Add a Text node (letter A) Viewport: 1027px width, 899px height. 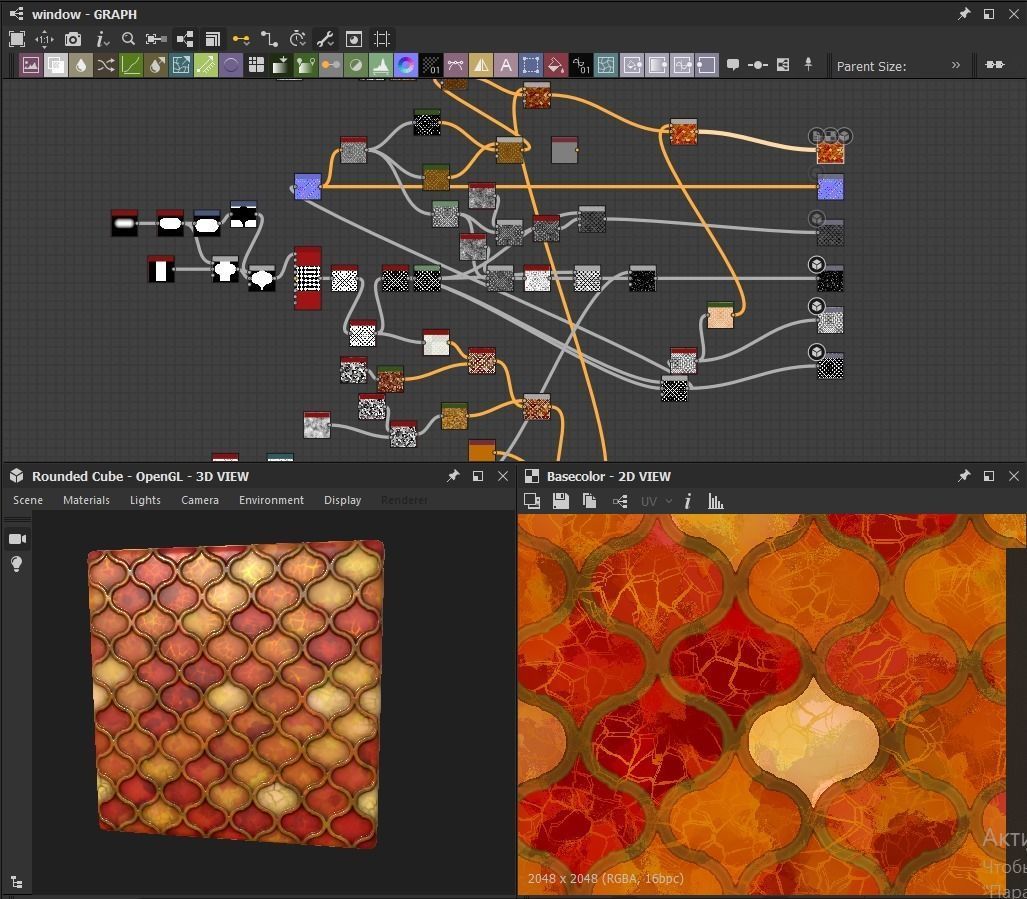click(506, 65)
